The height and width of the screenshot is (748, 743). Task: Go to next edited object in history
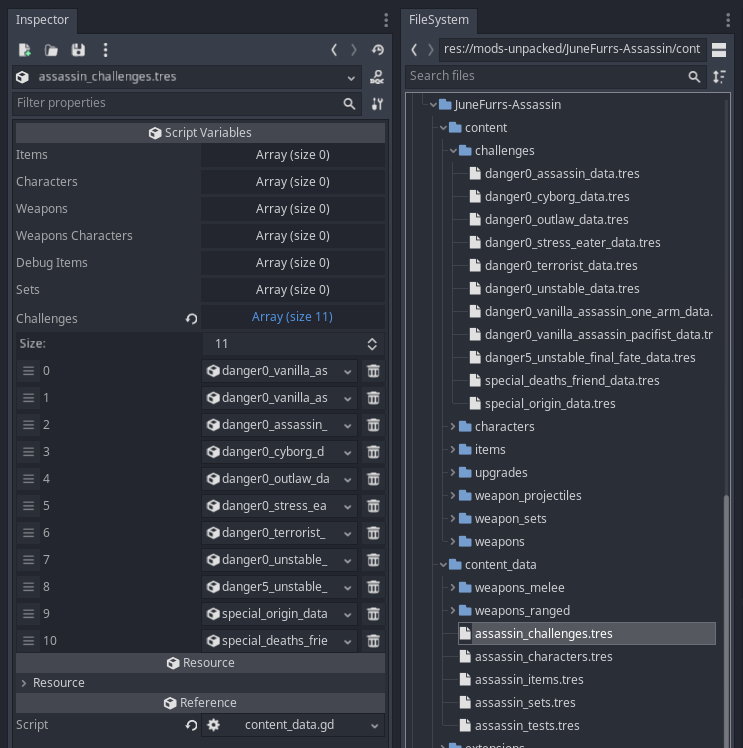point(354,50)
